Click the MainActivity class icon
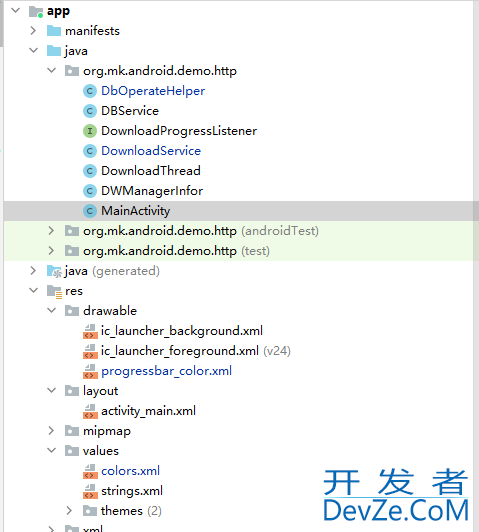Image resolution: width=479 pixels, height=532 pixels. tap(90, 211)
